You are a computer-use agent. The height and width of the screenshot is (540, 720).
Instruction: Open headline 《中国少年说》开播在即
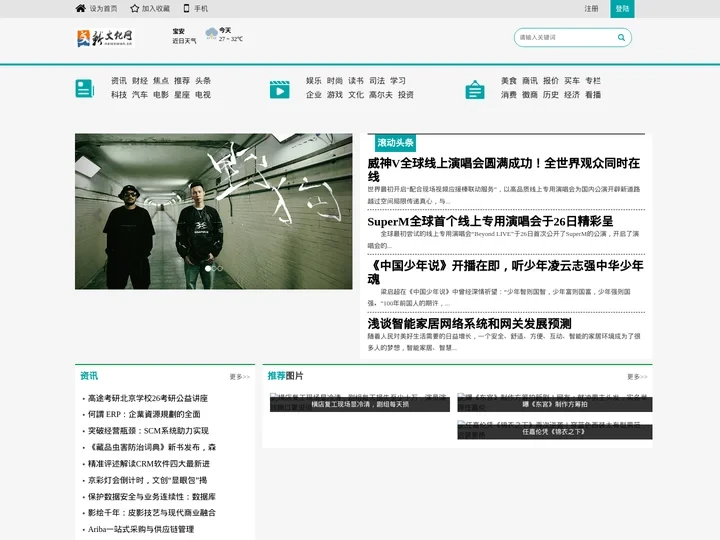coord(505,272)
